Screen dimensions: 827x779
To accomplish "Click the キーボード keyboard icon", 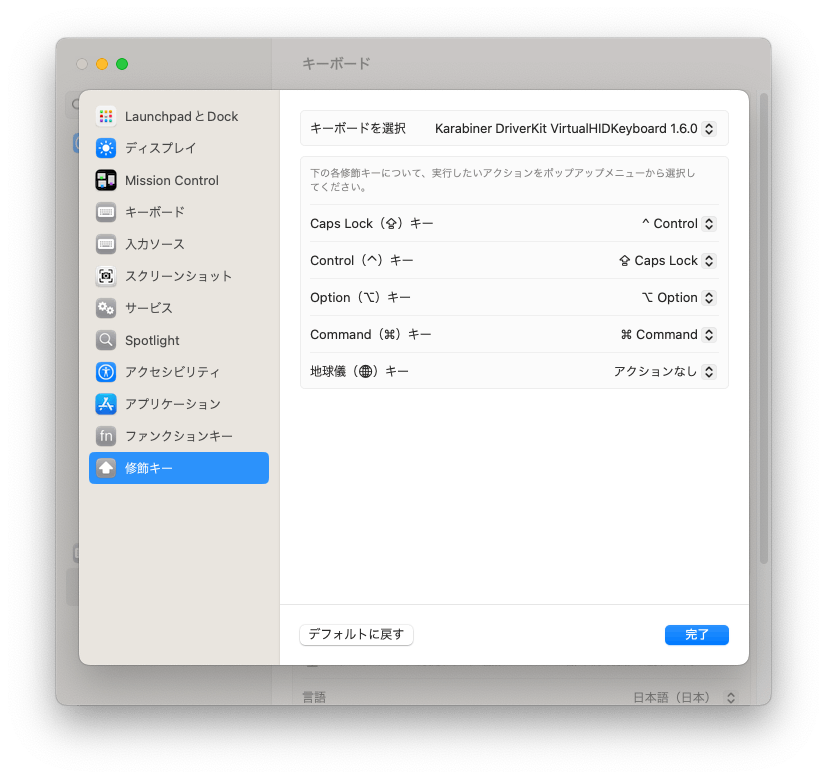I will pos(106,213).
